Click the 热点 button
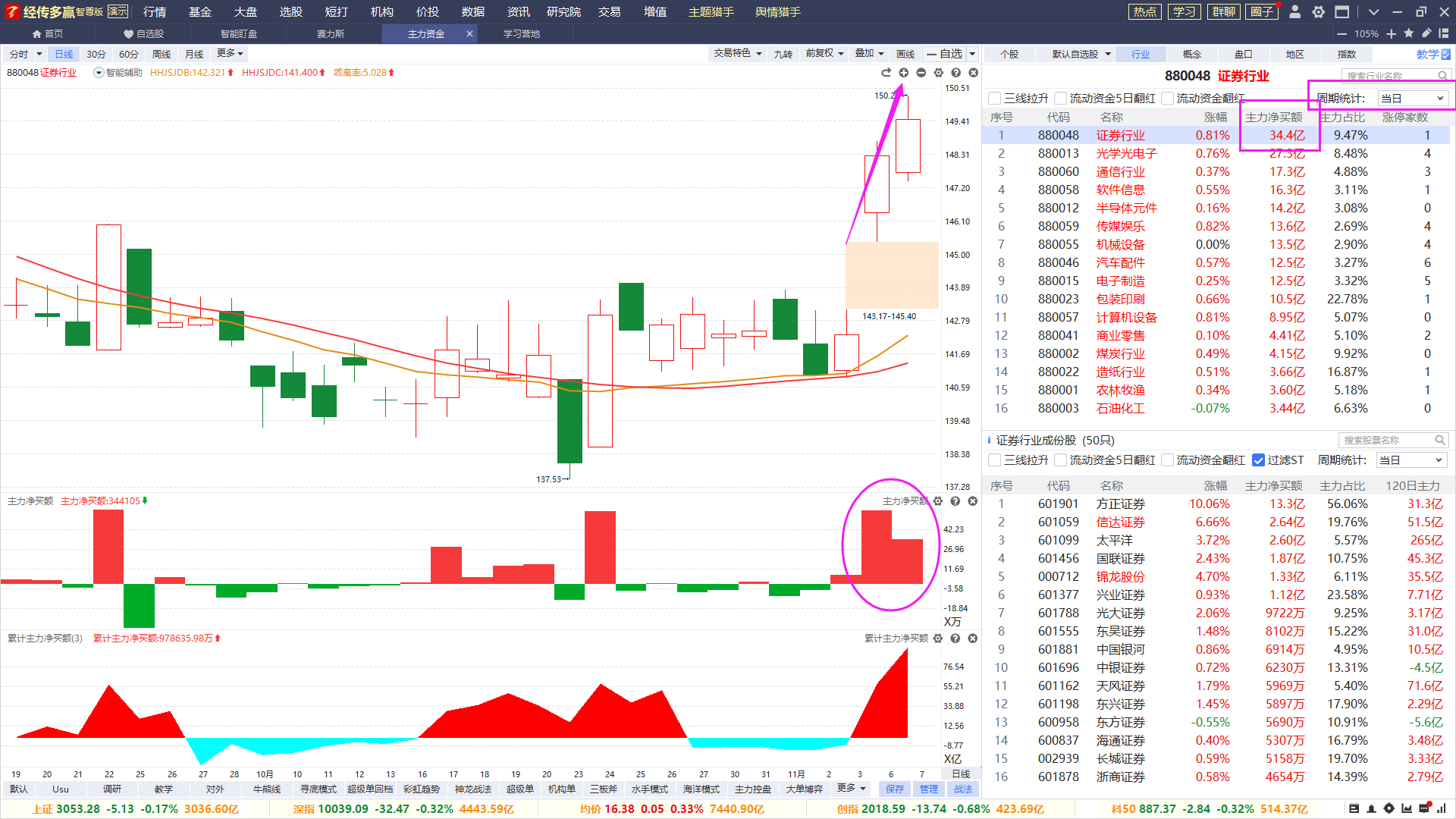The width and height of the screenshot is (1456, 819). click(1145, 11)
